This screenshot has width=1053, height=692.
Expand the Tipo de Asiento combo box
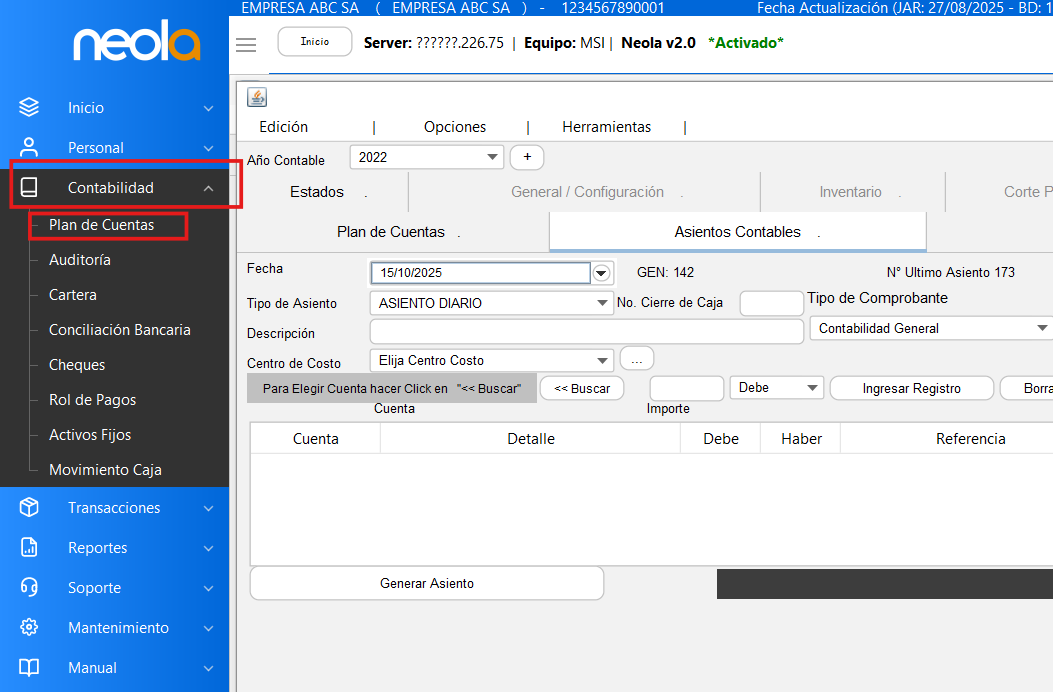pos(602,303)
